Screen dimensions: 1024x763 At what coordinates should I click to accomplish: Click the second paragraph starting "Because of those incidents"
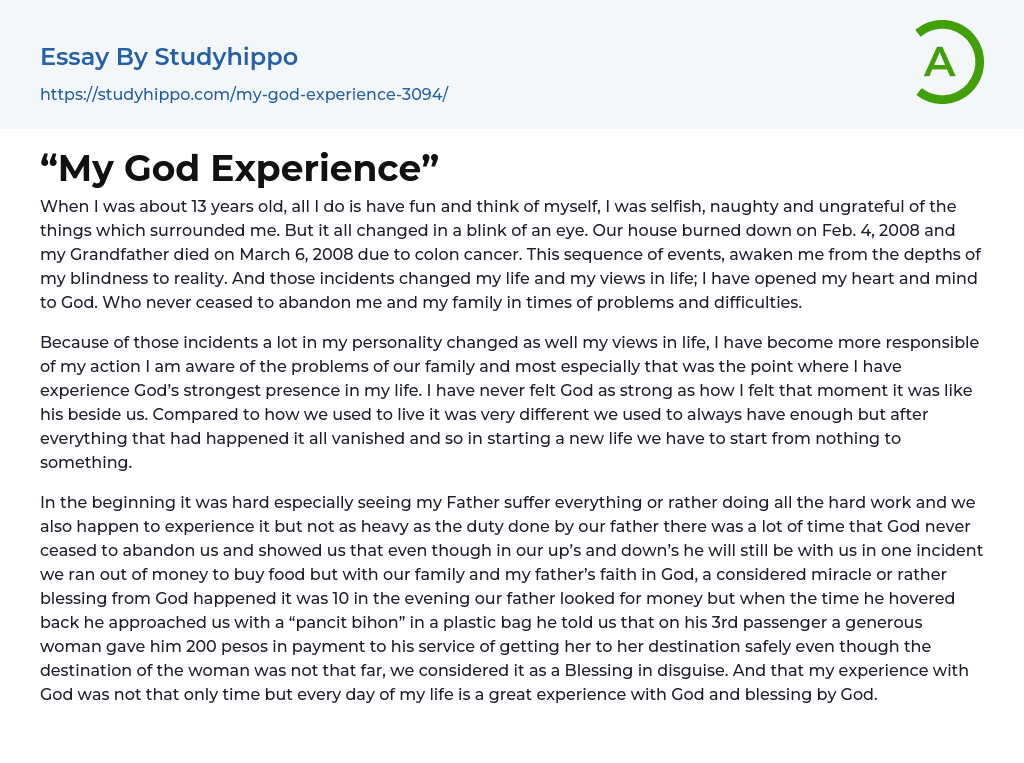510,402
